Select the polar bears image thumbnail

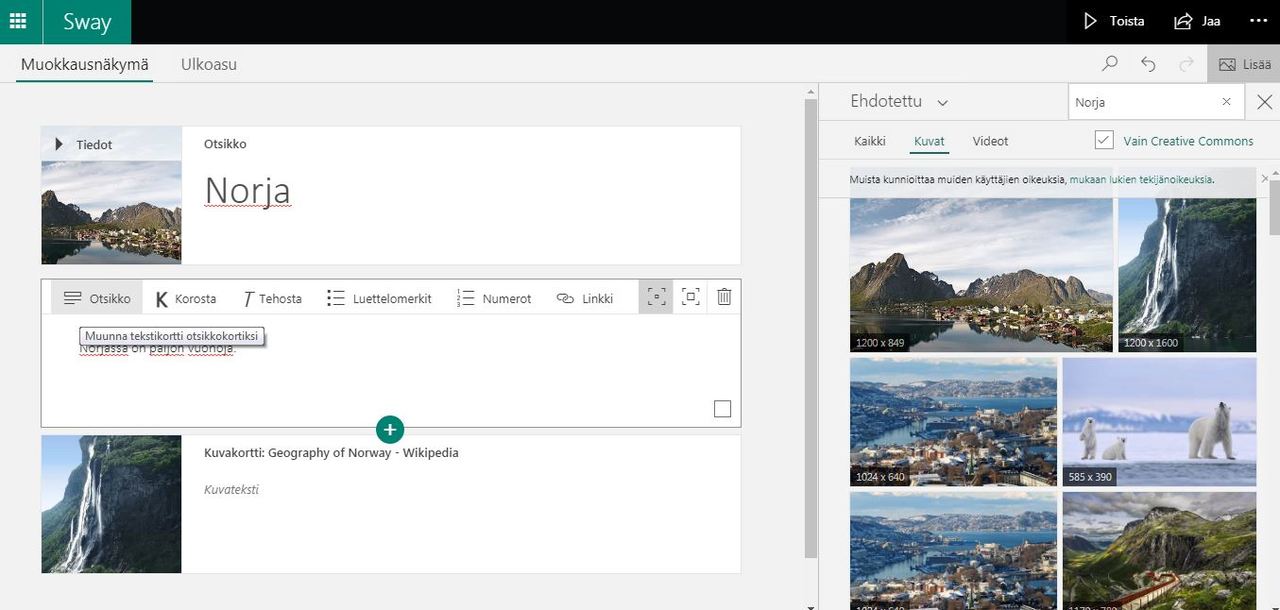coord(1159,422)
